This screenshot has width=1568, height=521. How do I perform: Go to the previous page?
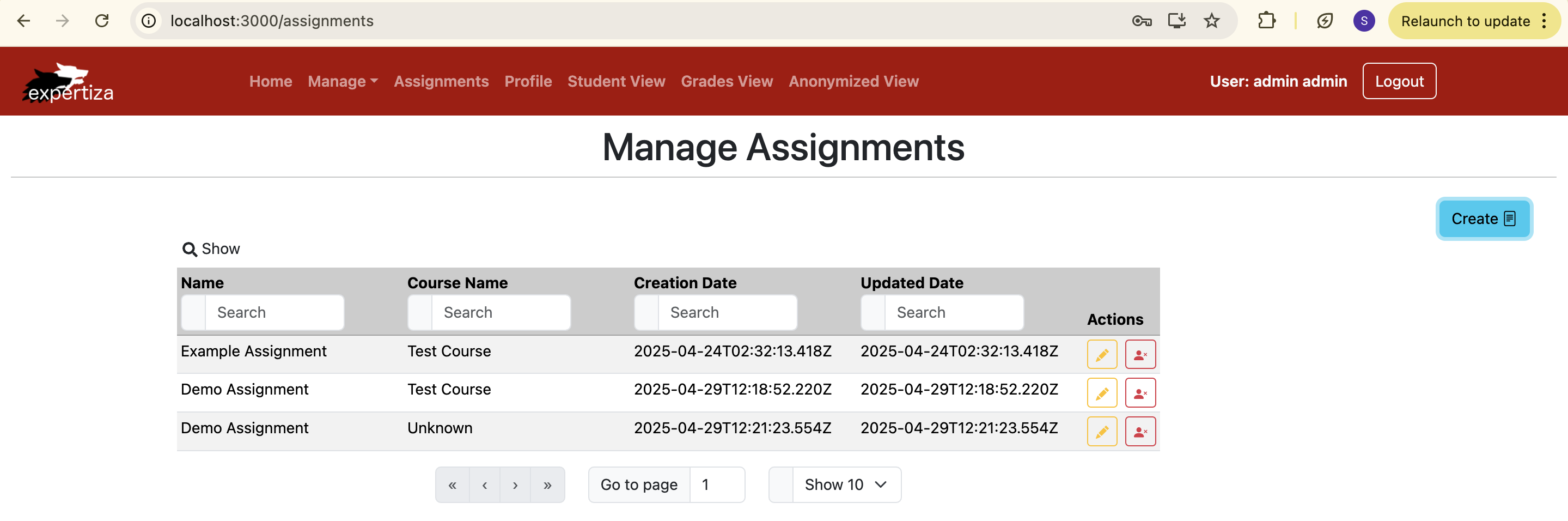point(485,485)
